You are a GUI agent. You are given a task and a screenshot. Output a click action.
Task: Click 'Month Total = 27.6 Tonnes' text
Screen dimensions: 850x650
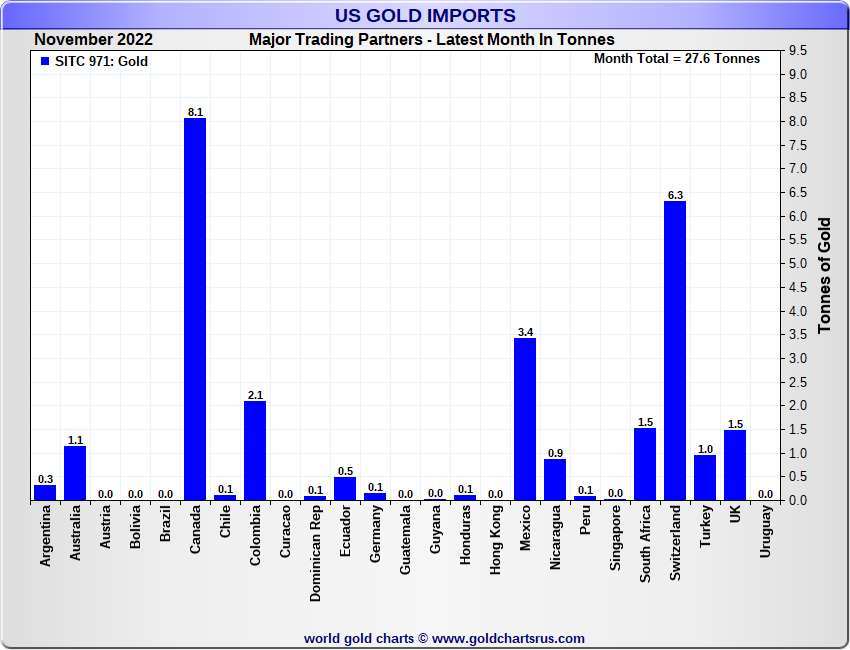tap(677, 59)
